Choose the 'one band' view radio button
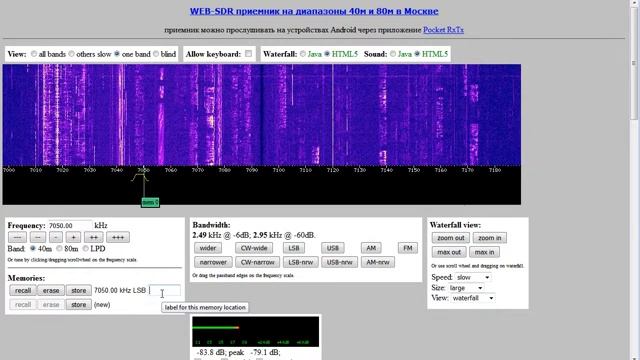 click(x=117, y=54)
